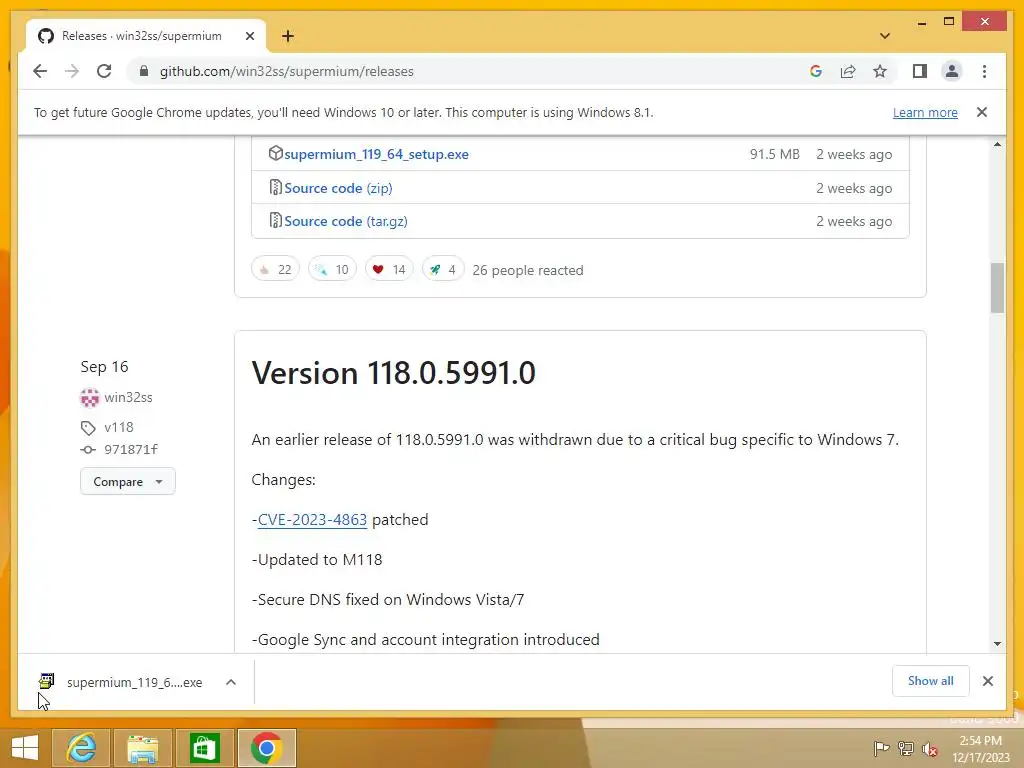
Task: View site information via lock icon
Action: pos(144,71)
